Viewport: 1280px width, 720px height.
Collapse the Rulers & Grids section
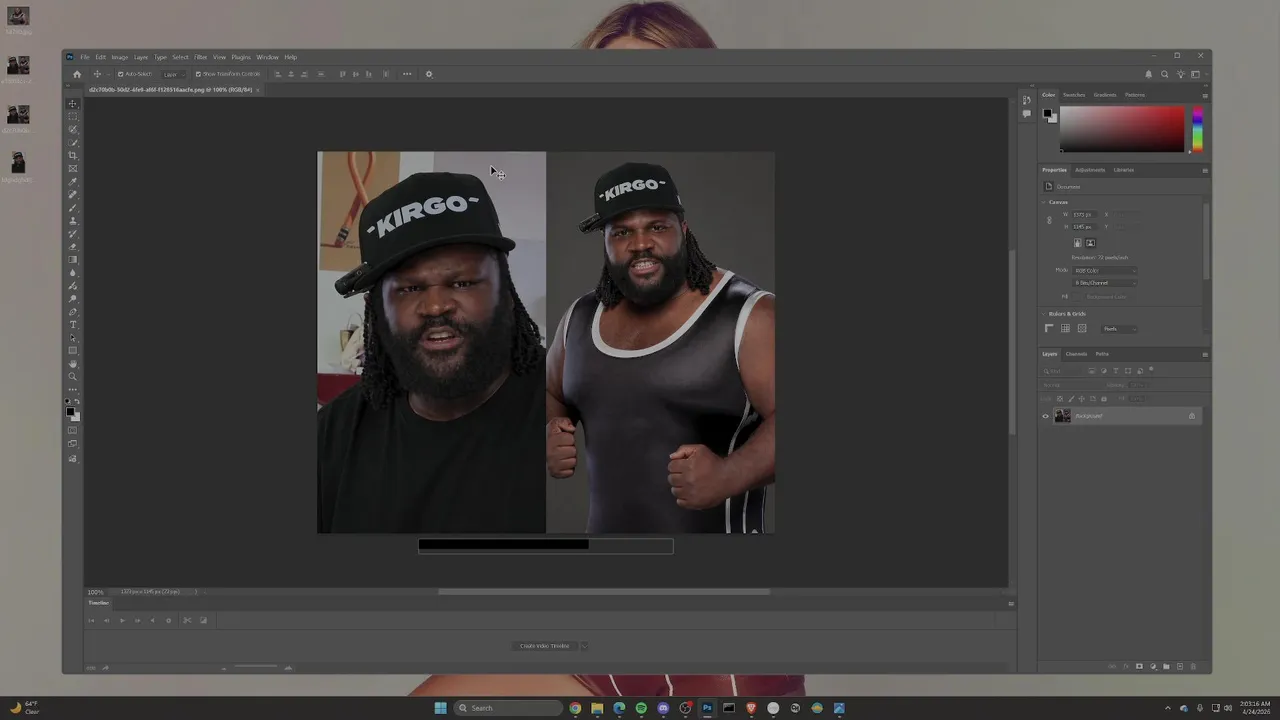pos(1043,314)
